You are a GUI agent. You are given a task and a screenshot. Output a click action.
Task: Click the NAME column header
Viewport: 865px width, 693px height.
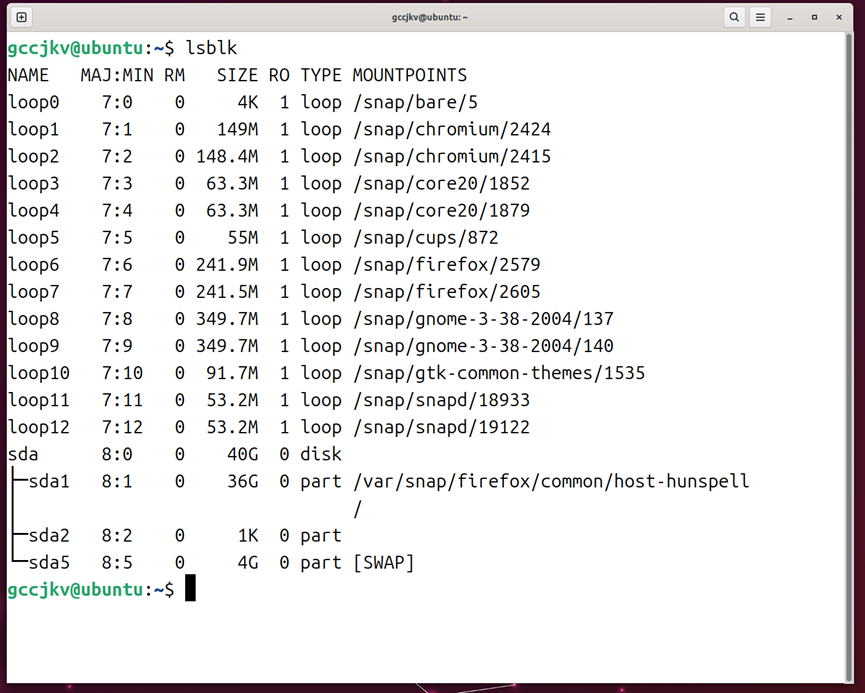(x=28, y=75)
